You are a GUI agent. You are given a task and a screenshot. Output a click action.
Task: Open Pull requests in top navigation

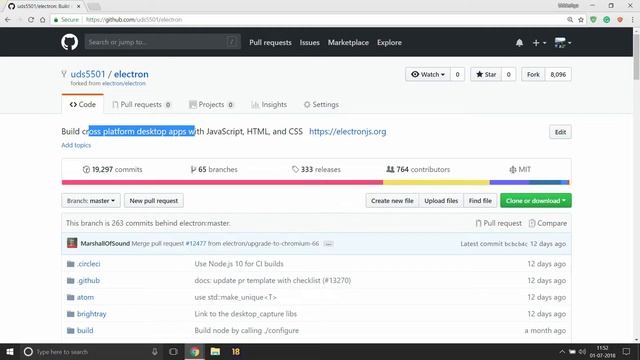tap(270, 42)
